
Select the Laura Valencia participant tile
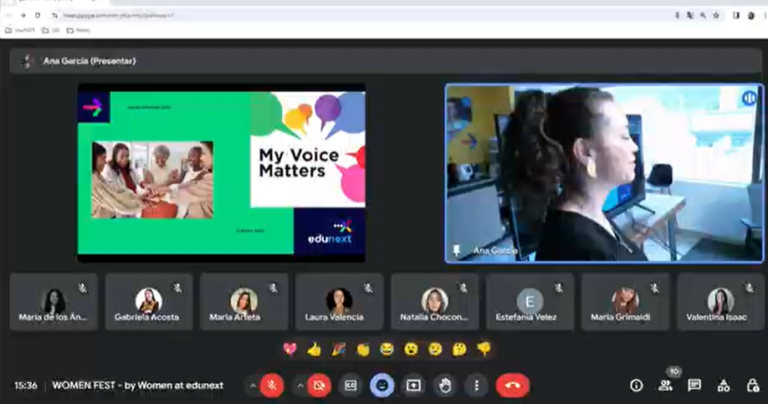click(339, 302)
